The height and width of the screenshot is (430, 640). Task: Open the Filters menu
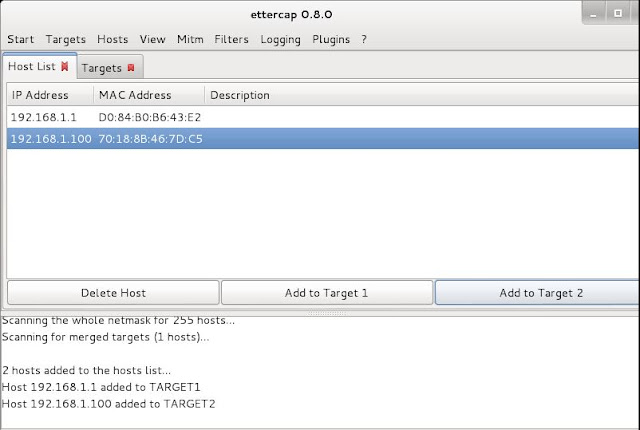[231, 39]
